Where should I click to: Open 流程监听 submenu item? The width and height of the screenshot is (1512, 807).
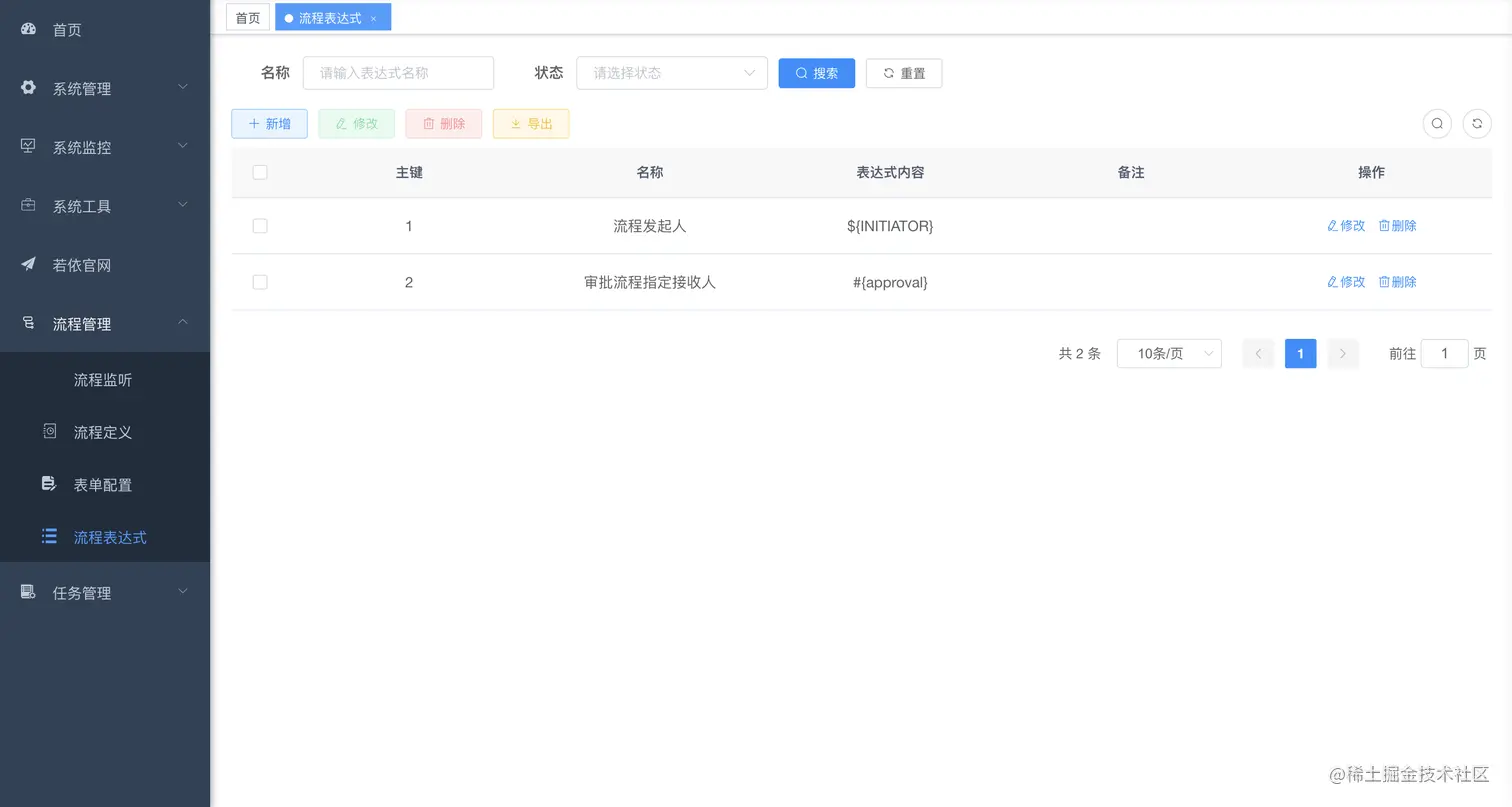point(105,380)
